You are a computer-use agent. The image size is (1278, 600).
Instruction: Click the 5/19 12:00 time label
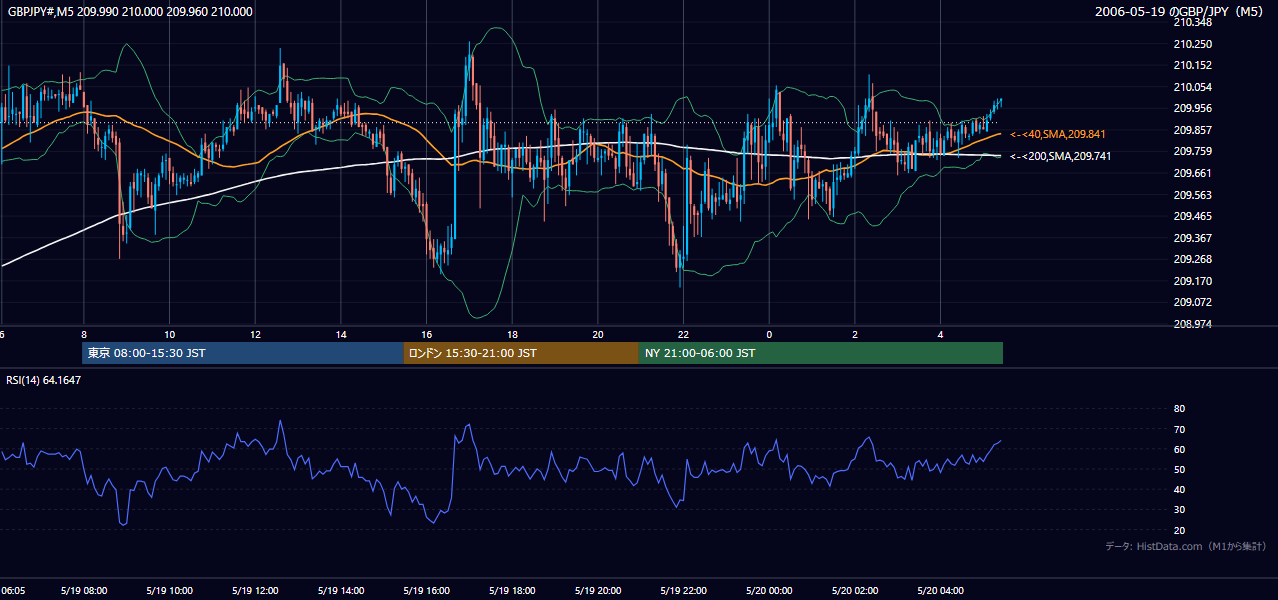(x=255, y=591)
